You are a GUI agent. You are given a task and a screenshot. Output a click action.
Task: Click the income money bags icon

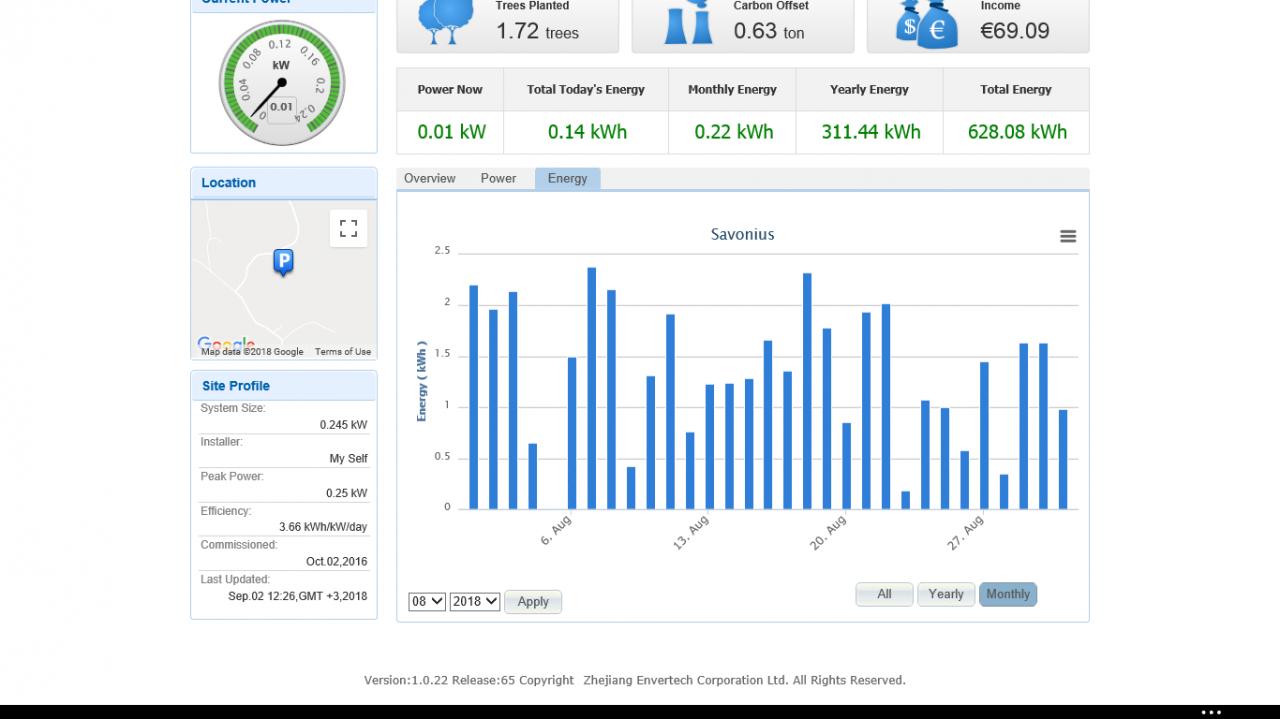click(926, 24)
